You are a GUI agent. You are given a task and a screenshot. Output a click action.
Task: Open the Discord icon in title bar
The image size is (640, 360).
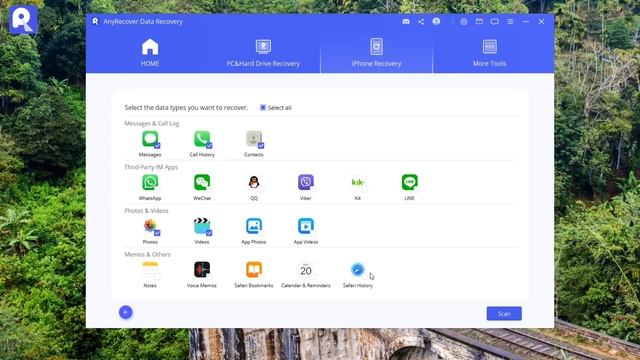point(406,22)
